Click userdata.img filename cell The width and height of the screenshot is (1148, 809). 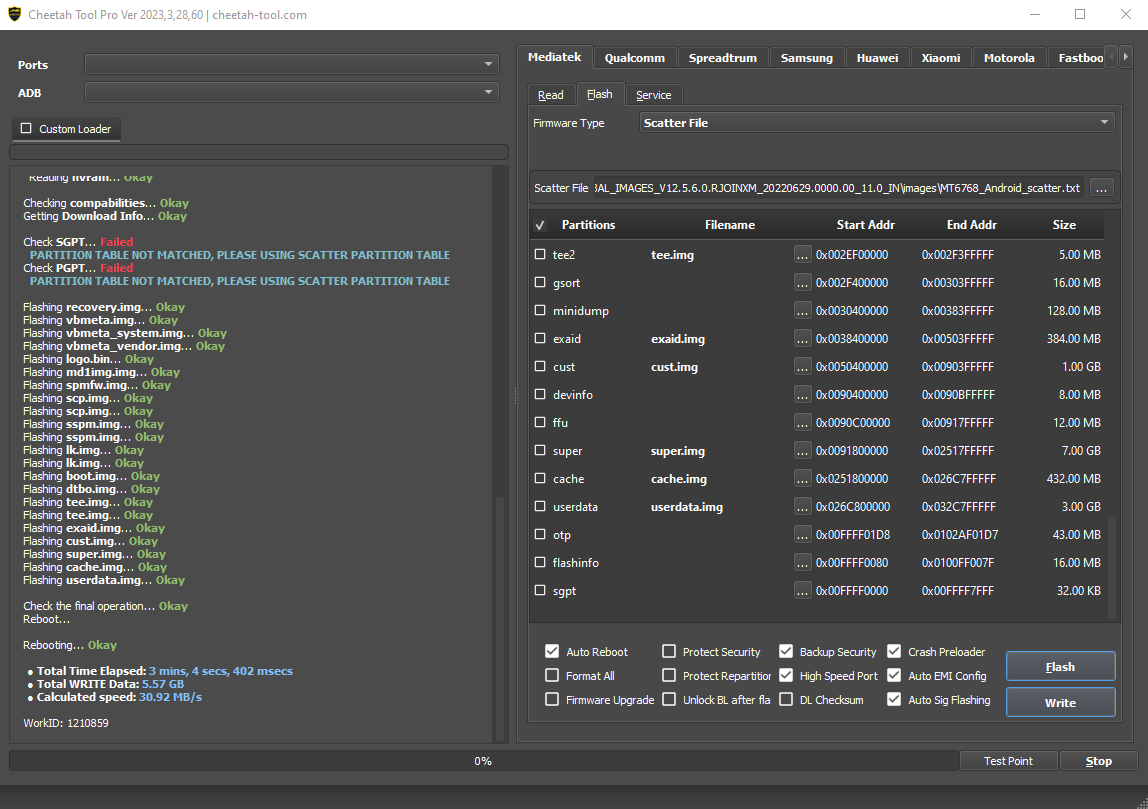pos(687,507)
